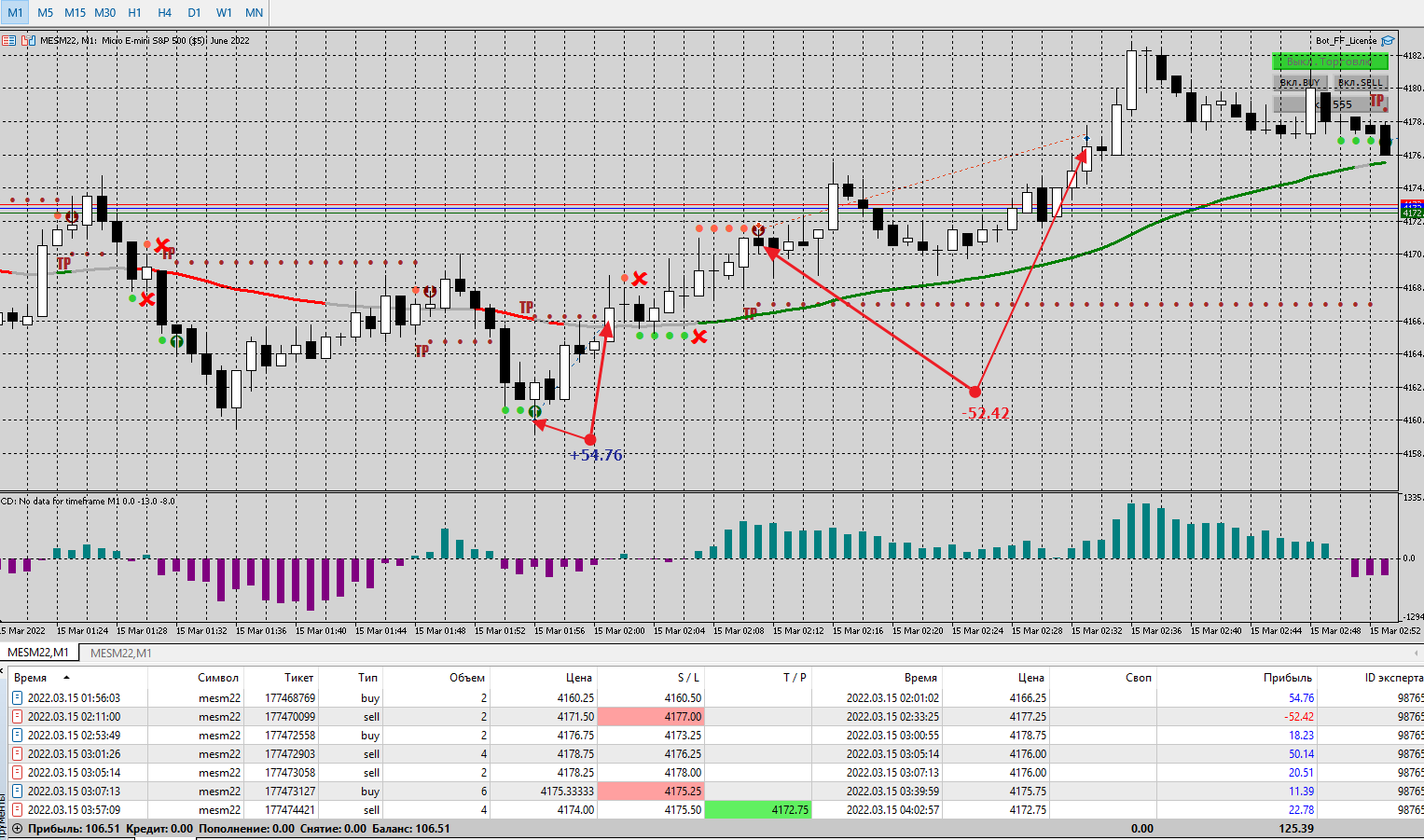Screen dimensions: 1424x840
Task: Switch chart to M30 timeframe
Action: [105, 12]
